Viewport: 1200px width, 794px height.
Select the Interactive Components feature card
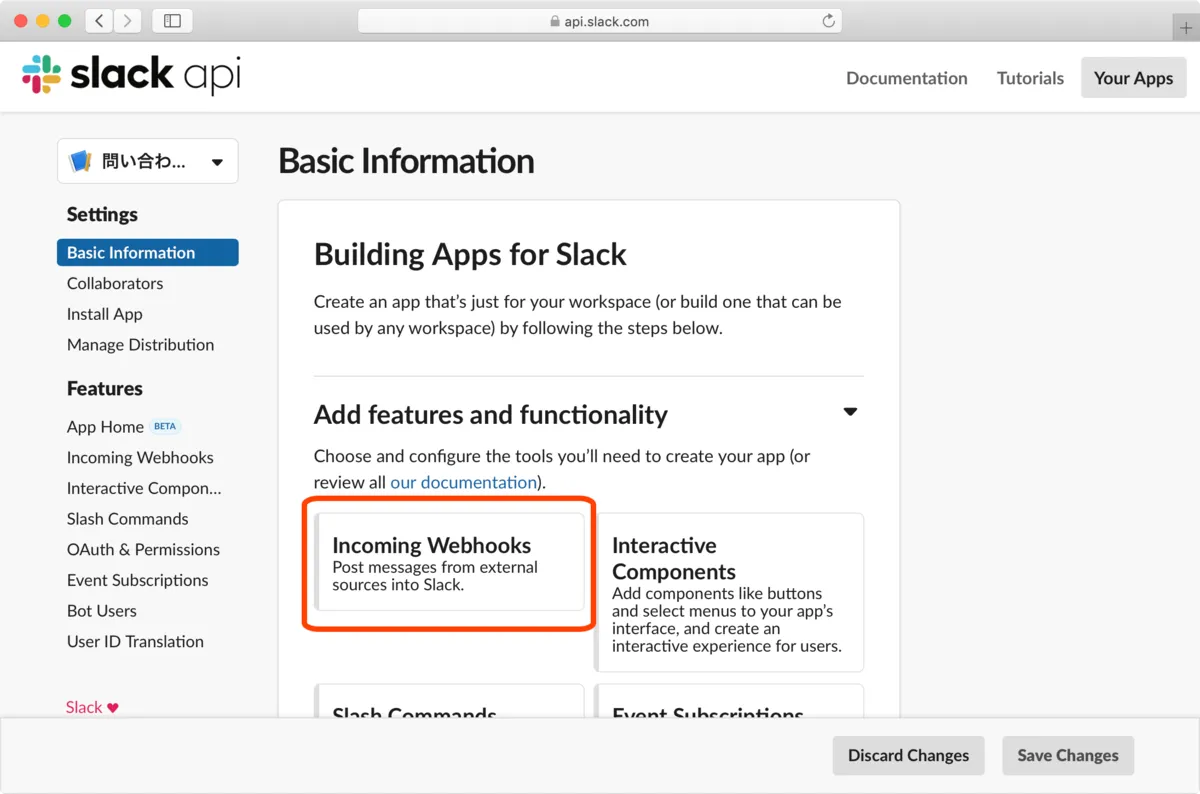click(x=729, y=592)
